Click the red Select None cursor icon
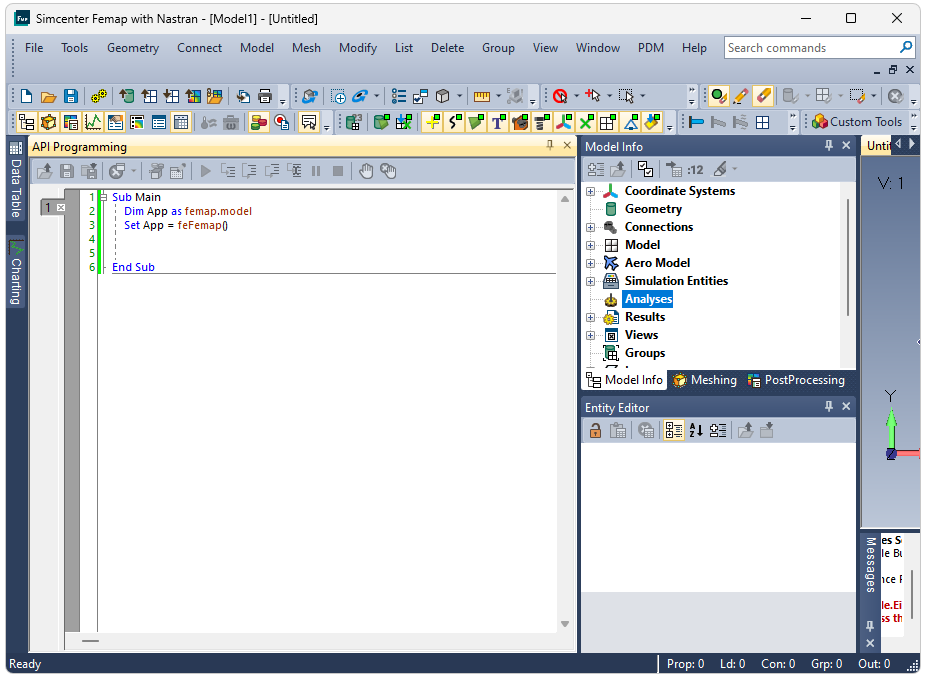 [560, 96]
